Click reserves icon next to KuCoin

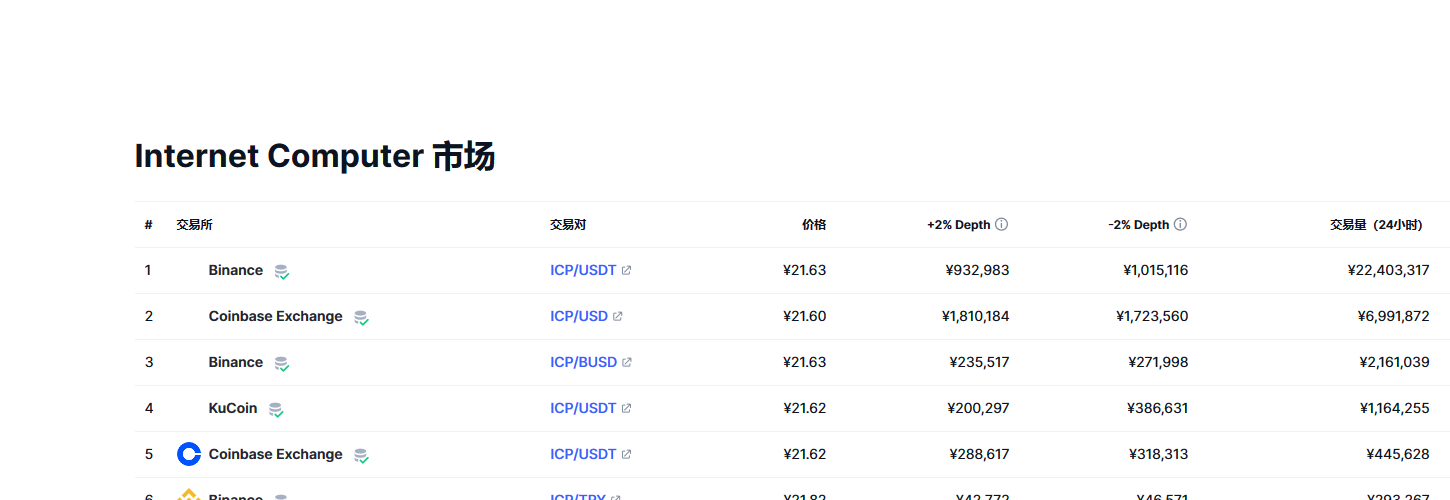click(x=276, y=409)
